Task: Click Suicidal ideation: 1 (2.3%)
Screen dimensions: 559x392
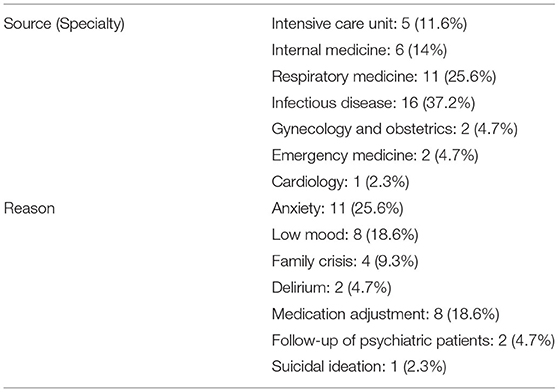Action: 359,367
